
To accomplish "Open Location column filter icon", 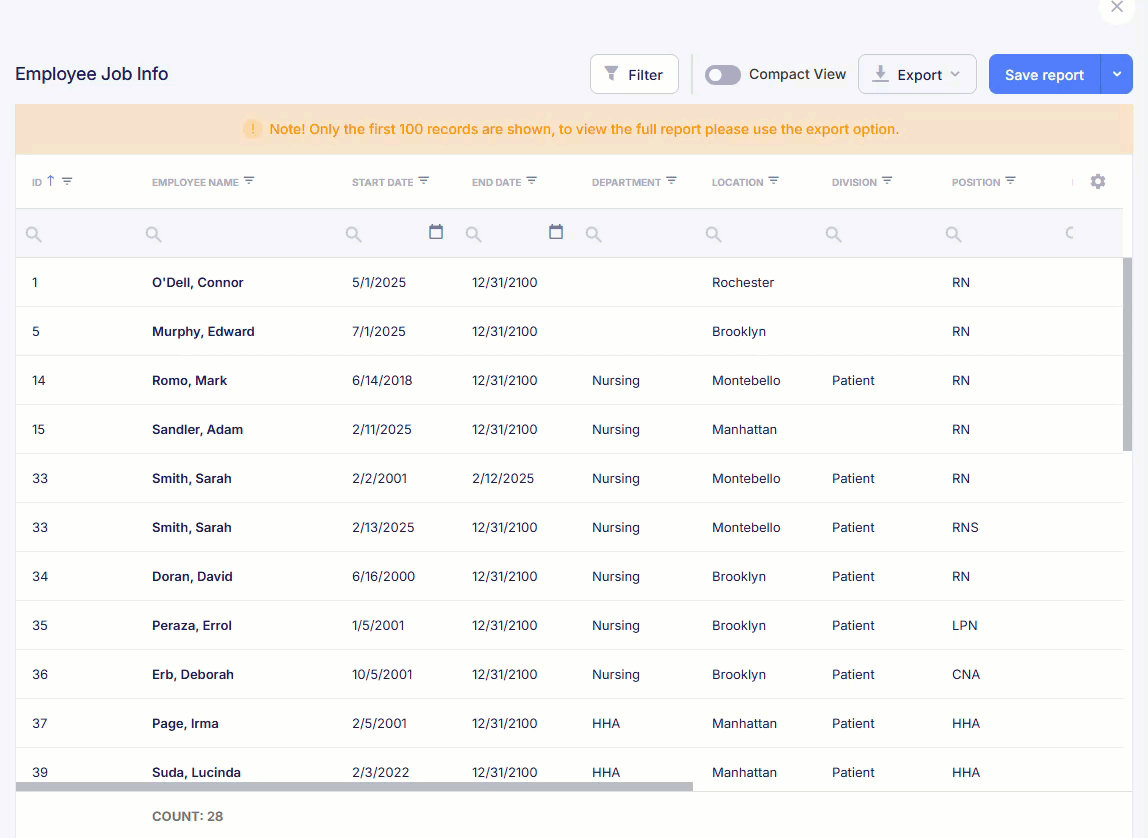I will point(774,181).
